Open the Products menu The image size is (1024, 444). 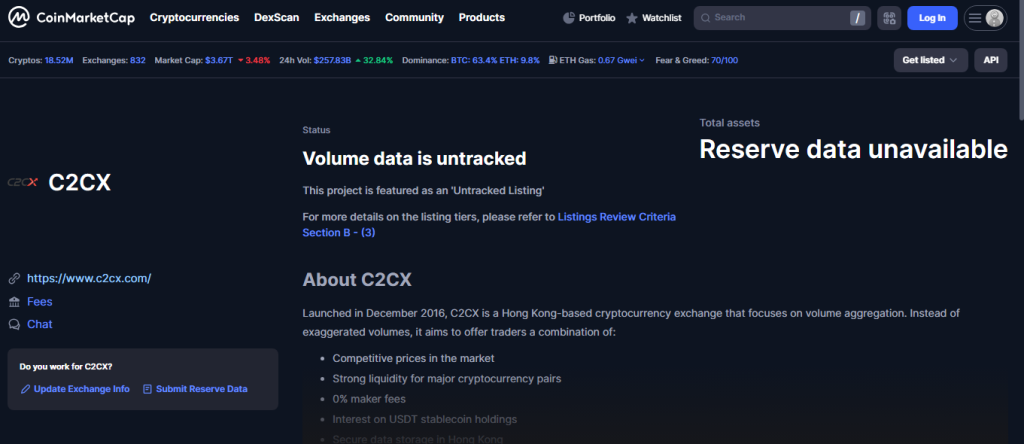(x=481, y=18)
